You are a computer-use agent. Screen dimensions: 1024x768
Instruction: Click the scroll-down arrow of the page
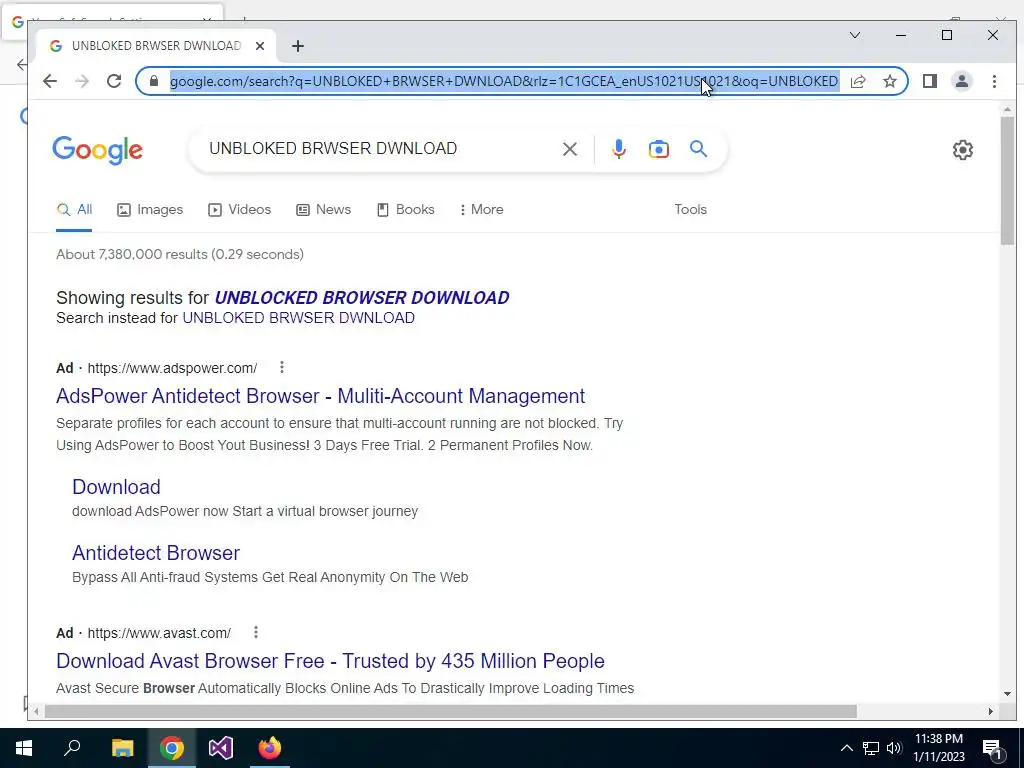pos(1007,694)
